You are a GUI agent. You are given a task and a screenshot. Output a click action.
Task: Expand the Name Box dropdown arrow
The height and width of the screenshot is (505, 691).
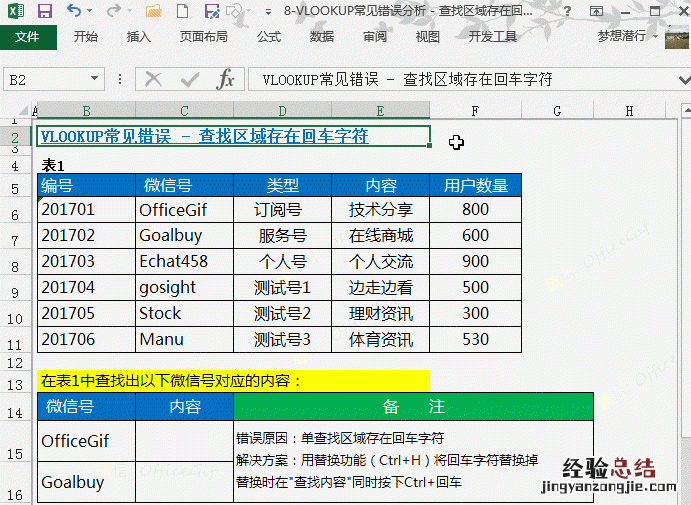pos(95,79)
